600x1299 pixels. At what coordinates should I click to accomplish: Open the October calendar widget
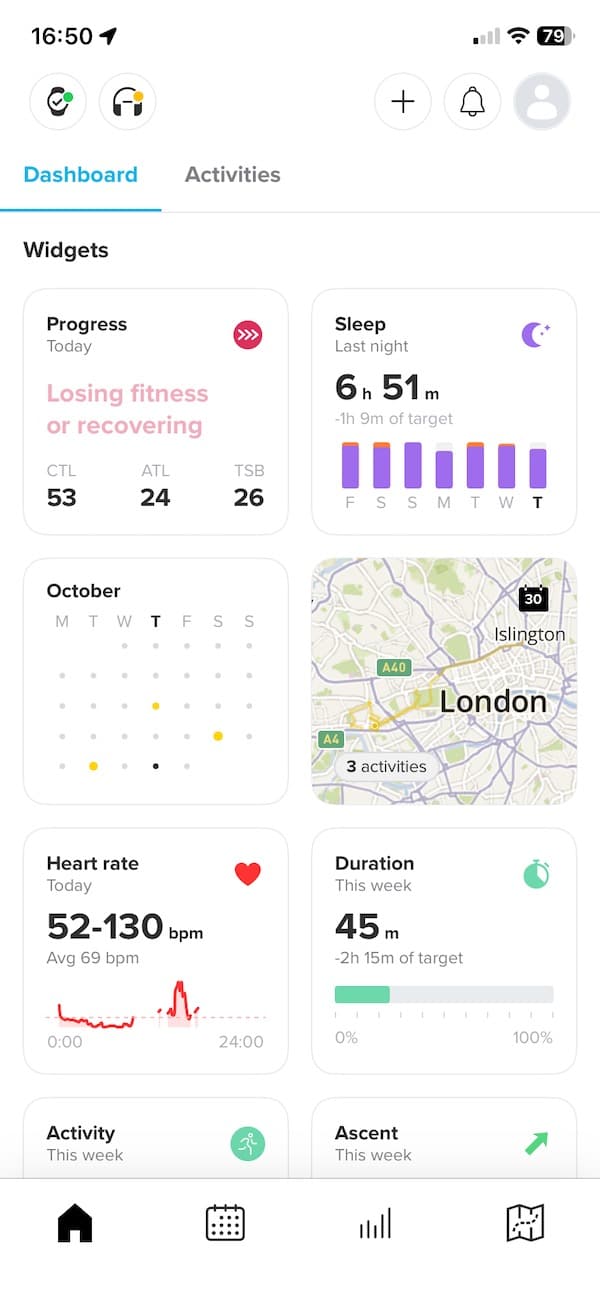[x=155, y=680]
